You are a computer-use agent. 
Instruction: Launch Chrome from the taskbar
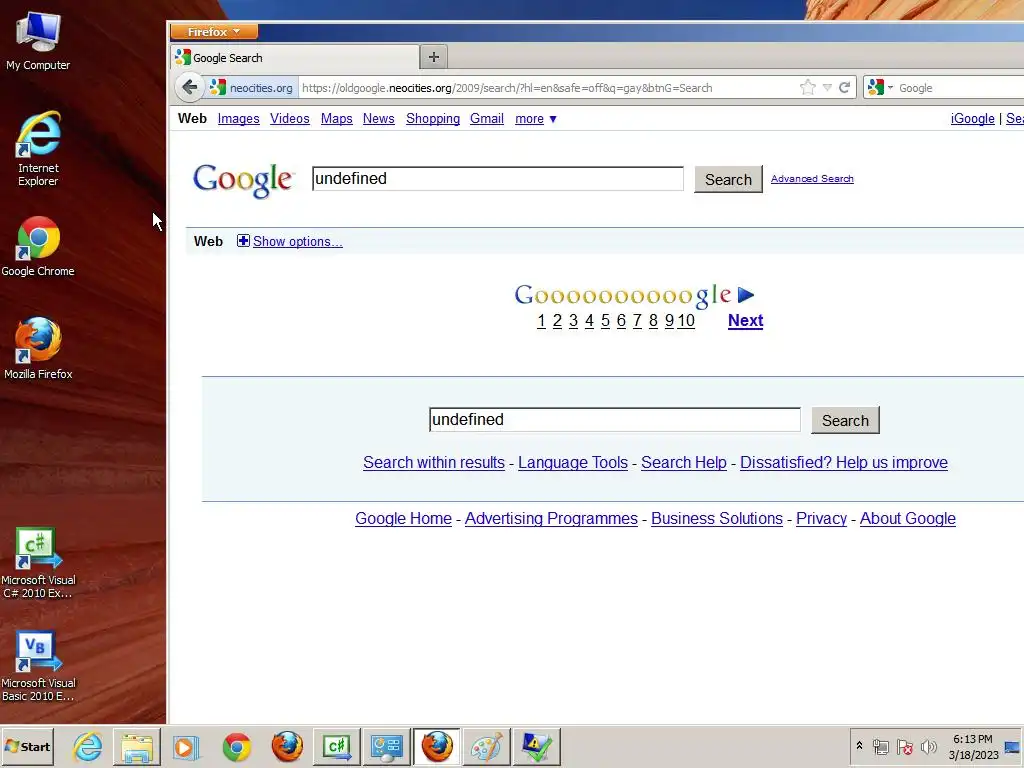click(236, 746)
